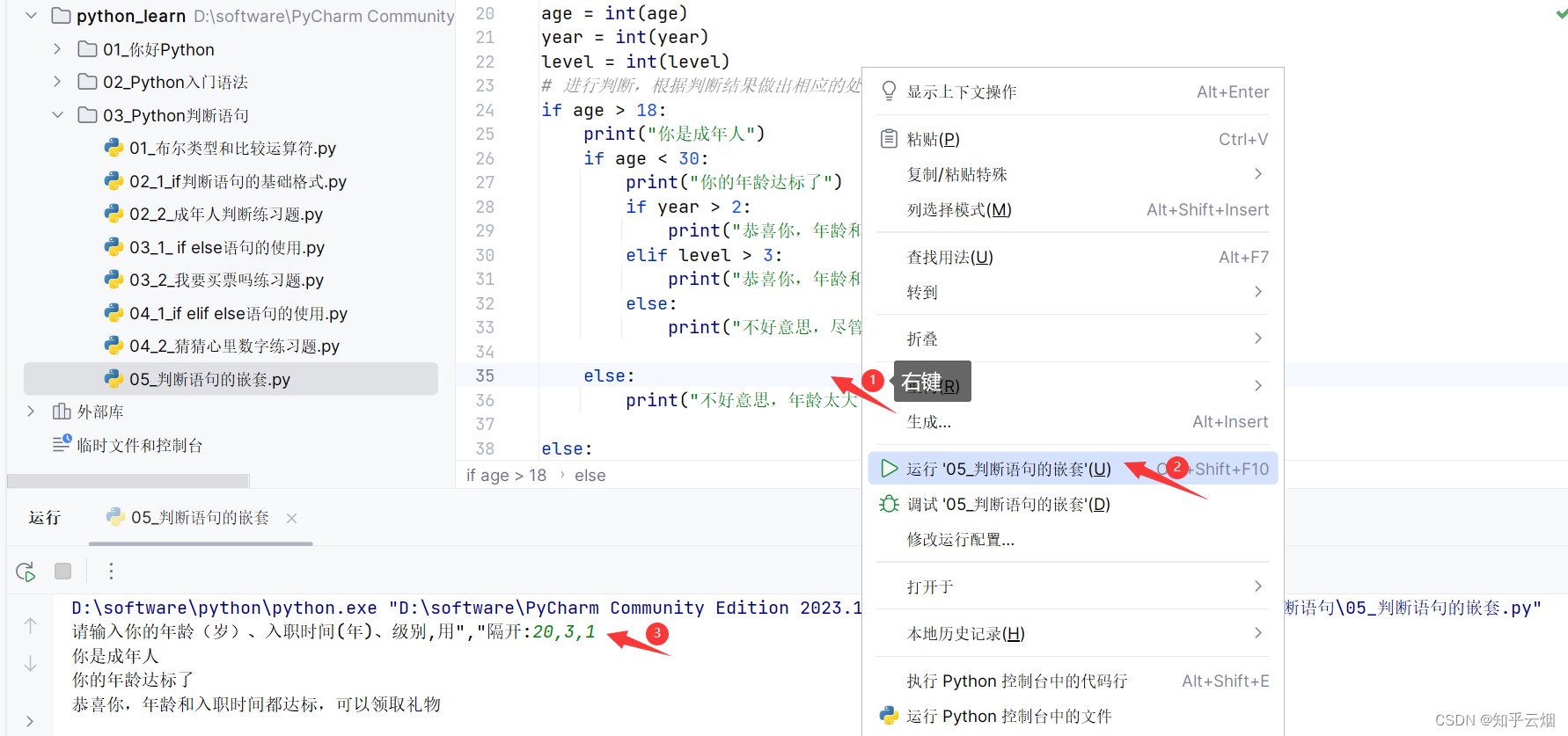Click the up arrow in run console gutter
Viewport: 1568px width, 736px height.
tap(30, 625)
